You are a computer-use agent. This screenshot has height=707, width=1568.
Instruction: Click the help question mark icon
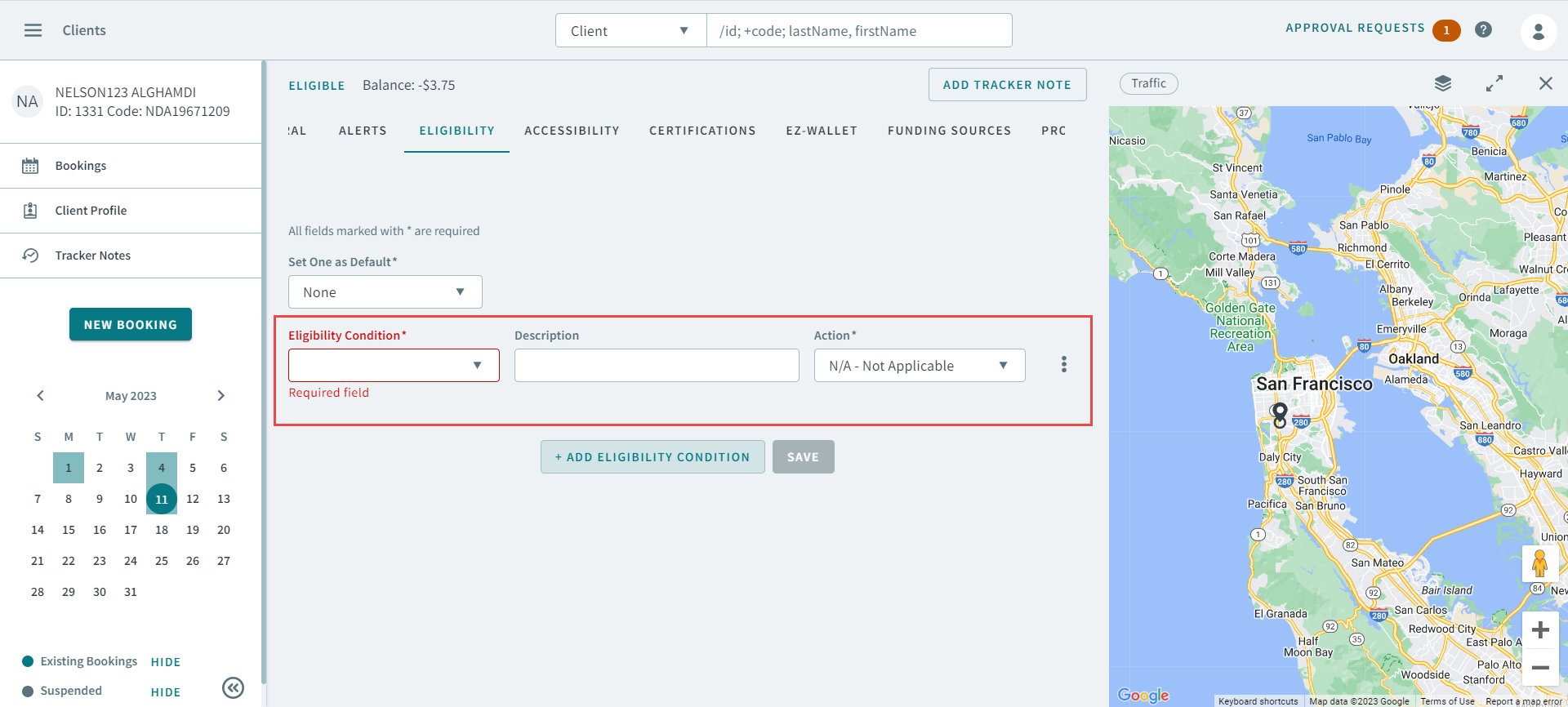(1483, 30)
